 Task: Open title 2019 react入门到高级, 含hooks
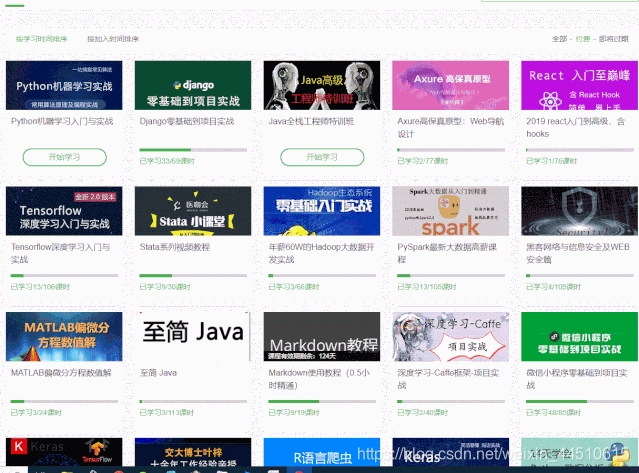[x=575, y=128]
